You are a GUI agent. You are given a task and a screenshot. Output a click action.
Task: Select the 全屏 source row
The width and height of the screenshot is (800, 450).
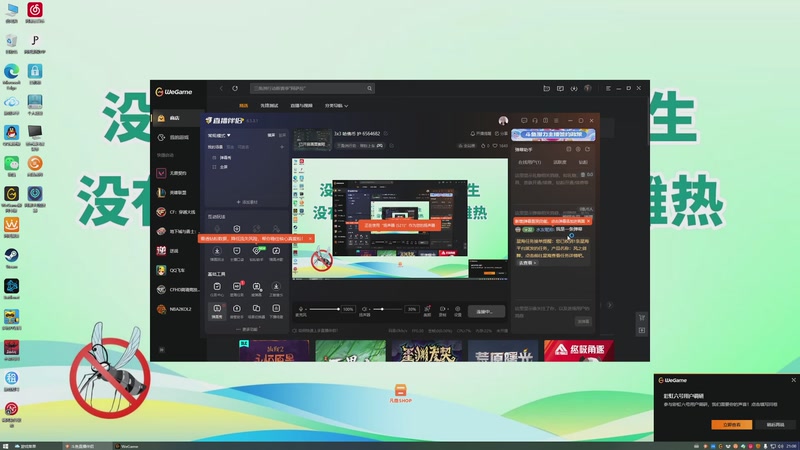[247, 167]
